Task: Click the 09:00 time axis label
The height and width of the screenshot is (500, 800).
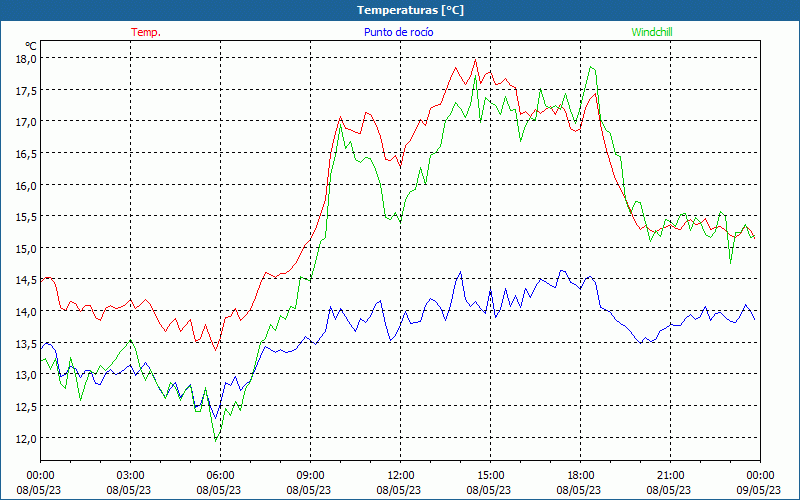Action: coord(310,476)
